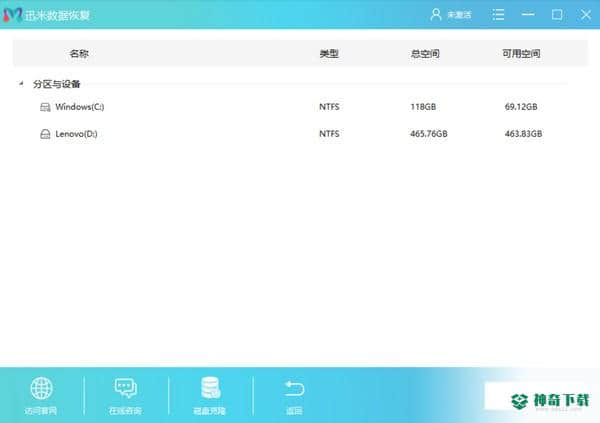Image resolution: width=600 pixels, height=423 pixels.
Task: Minimize the data recovery window
Action: pyautogui.click(x=528, y=15)
